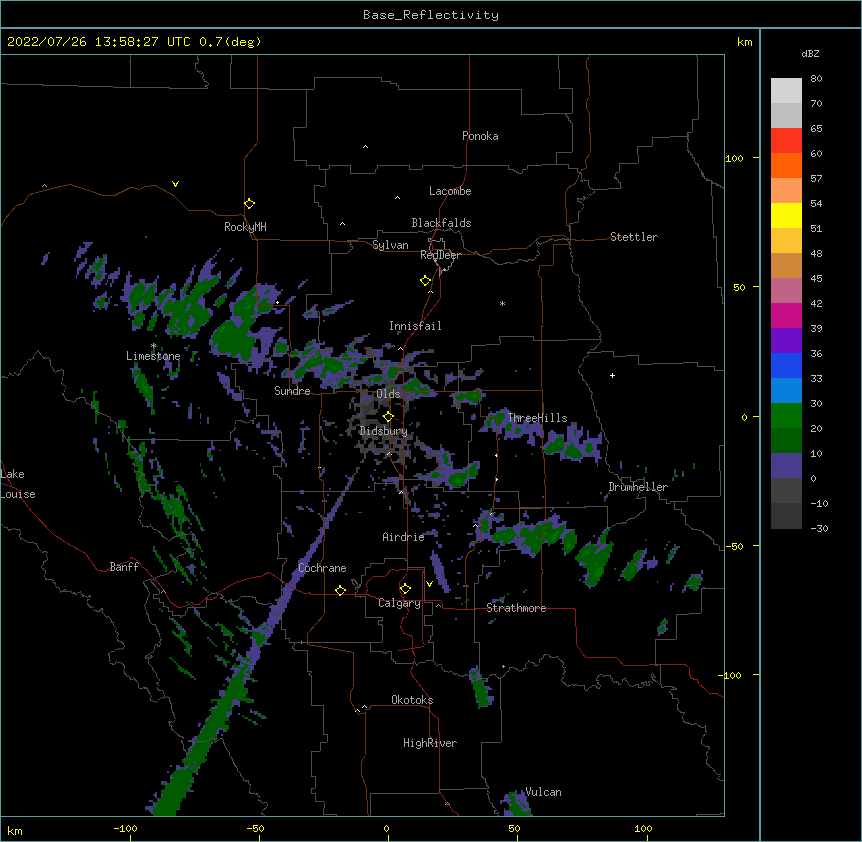Click the 80 value on the dBZ legend

pos(816,79)
